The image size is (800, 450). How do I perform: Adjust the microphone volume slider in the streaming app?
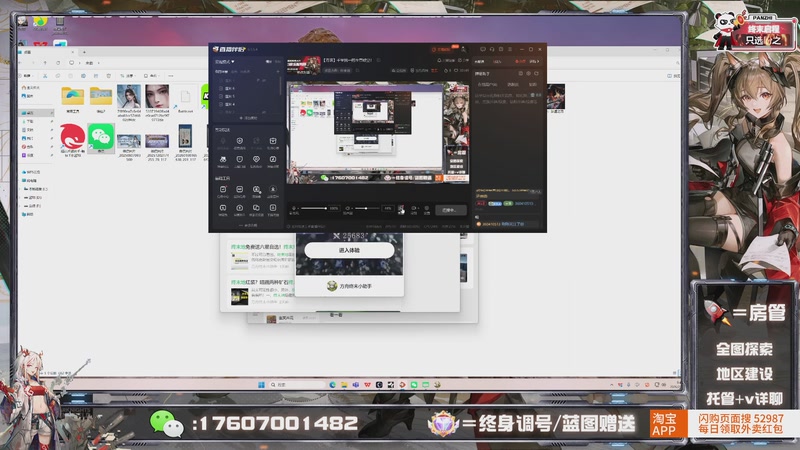click(313, 208)
